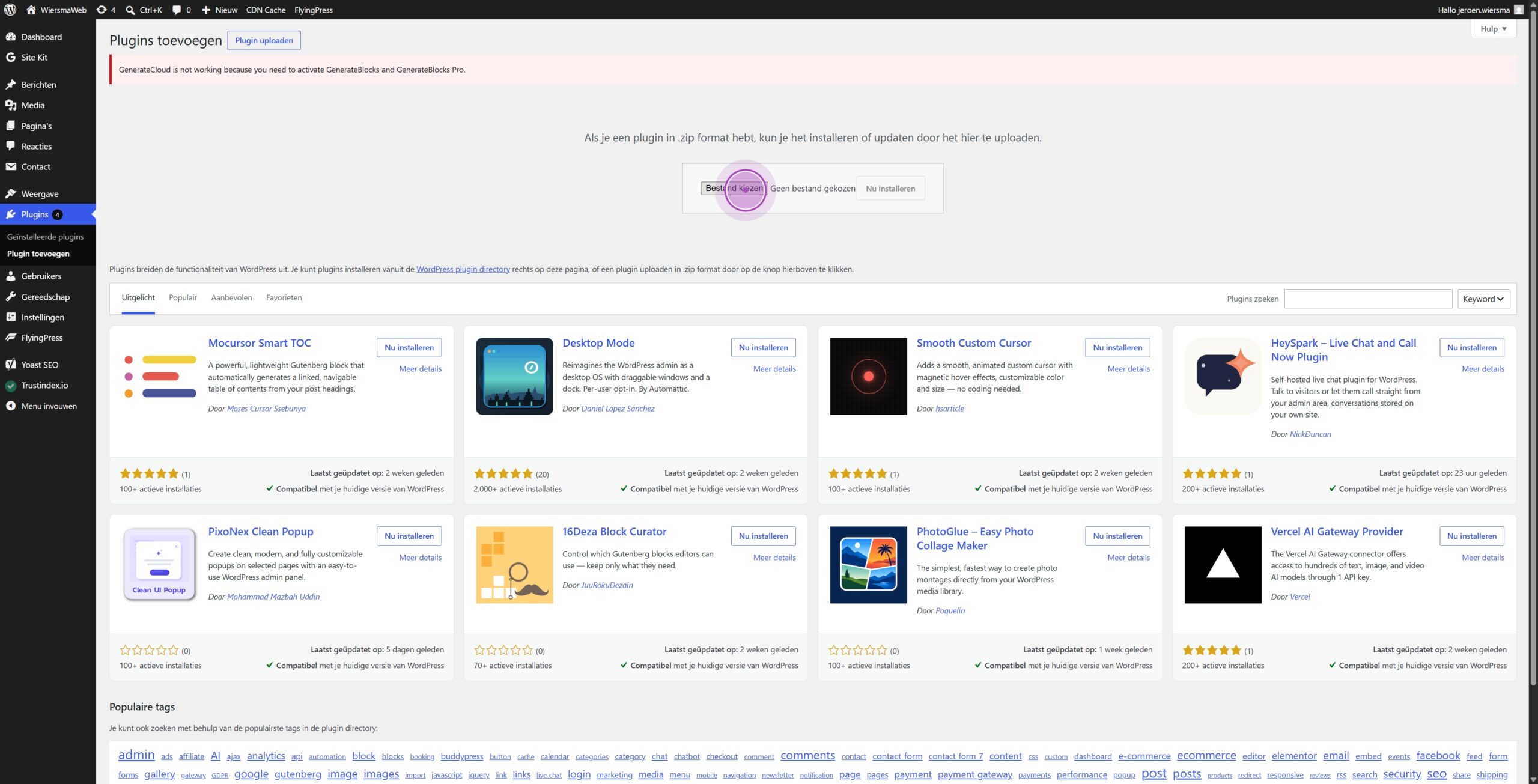Click the Media icon in the sidebar
1538x784 pixels.
11,105
